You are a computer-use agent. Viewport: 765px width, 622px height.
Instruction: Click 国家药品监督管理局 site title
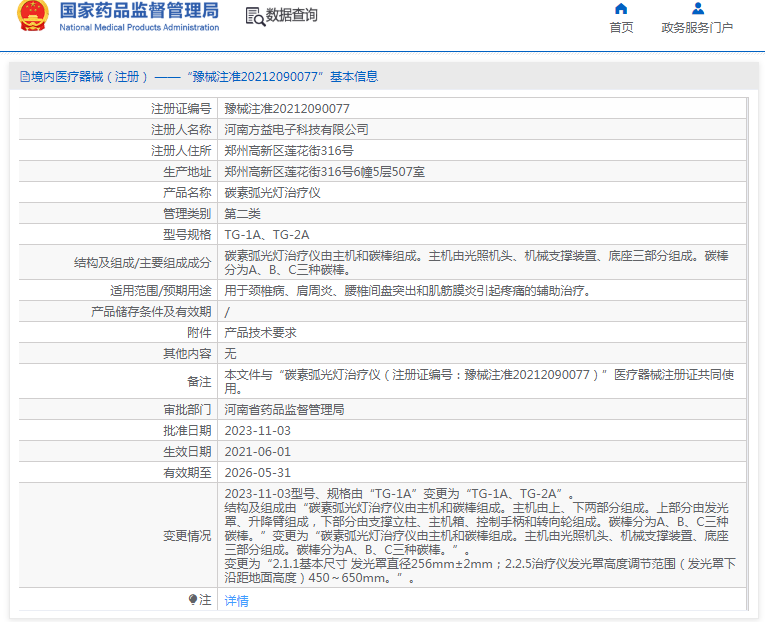(139, 10)
